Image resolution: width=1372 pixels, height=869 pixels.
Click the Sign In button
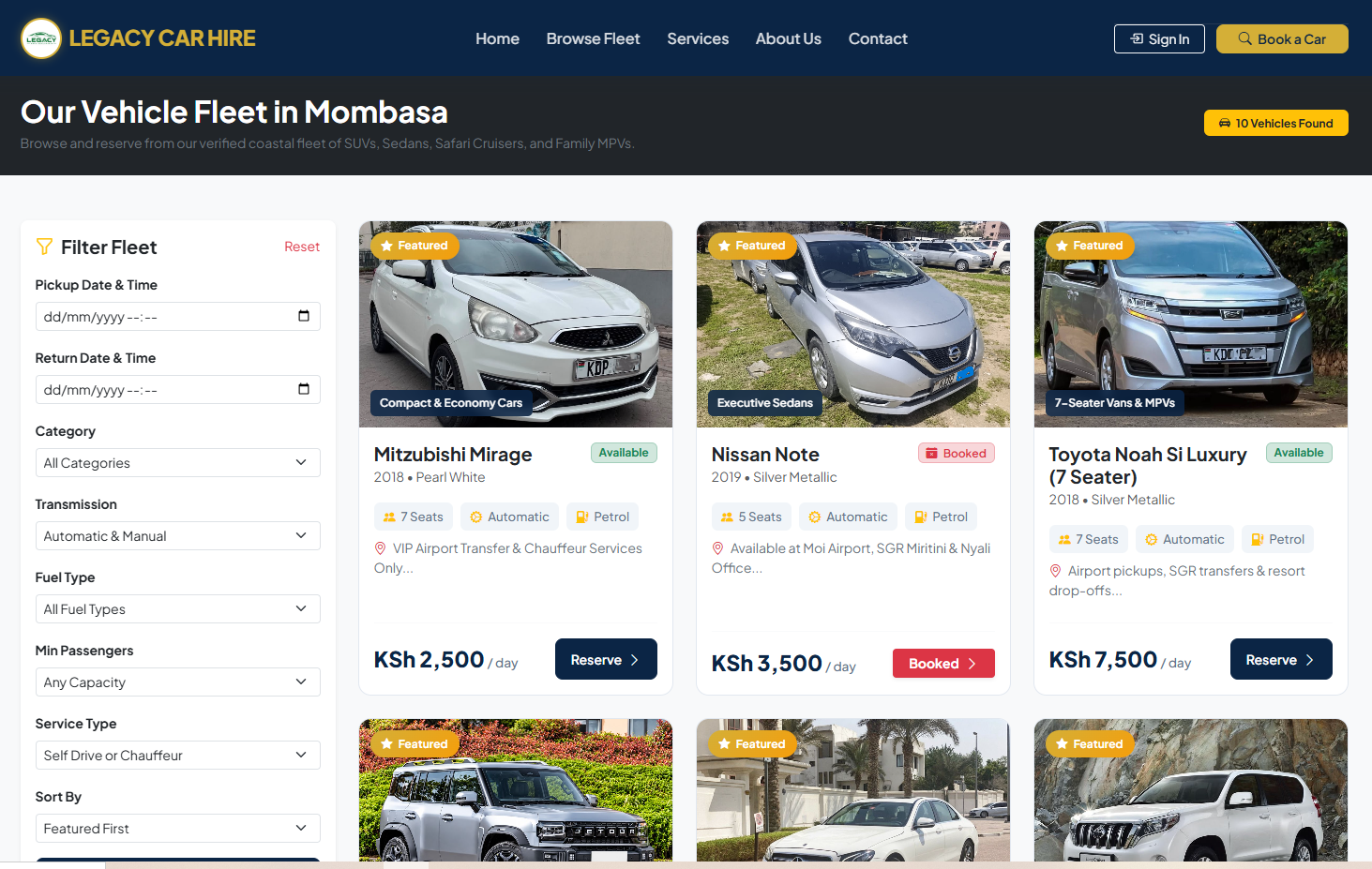tap(1159, 38)
